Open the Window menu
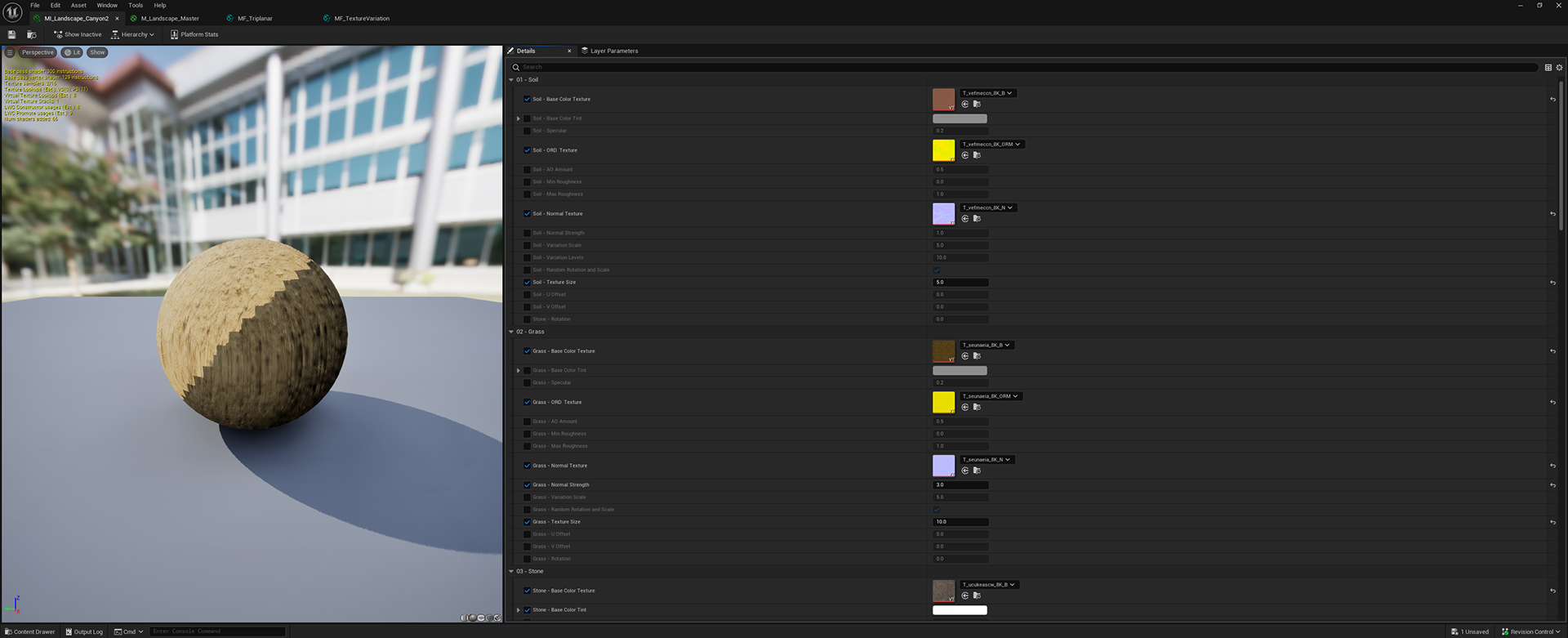Screen dimensions: 1568x638 click(x=107, y=5)
